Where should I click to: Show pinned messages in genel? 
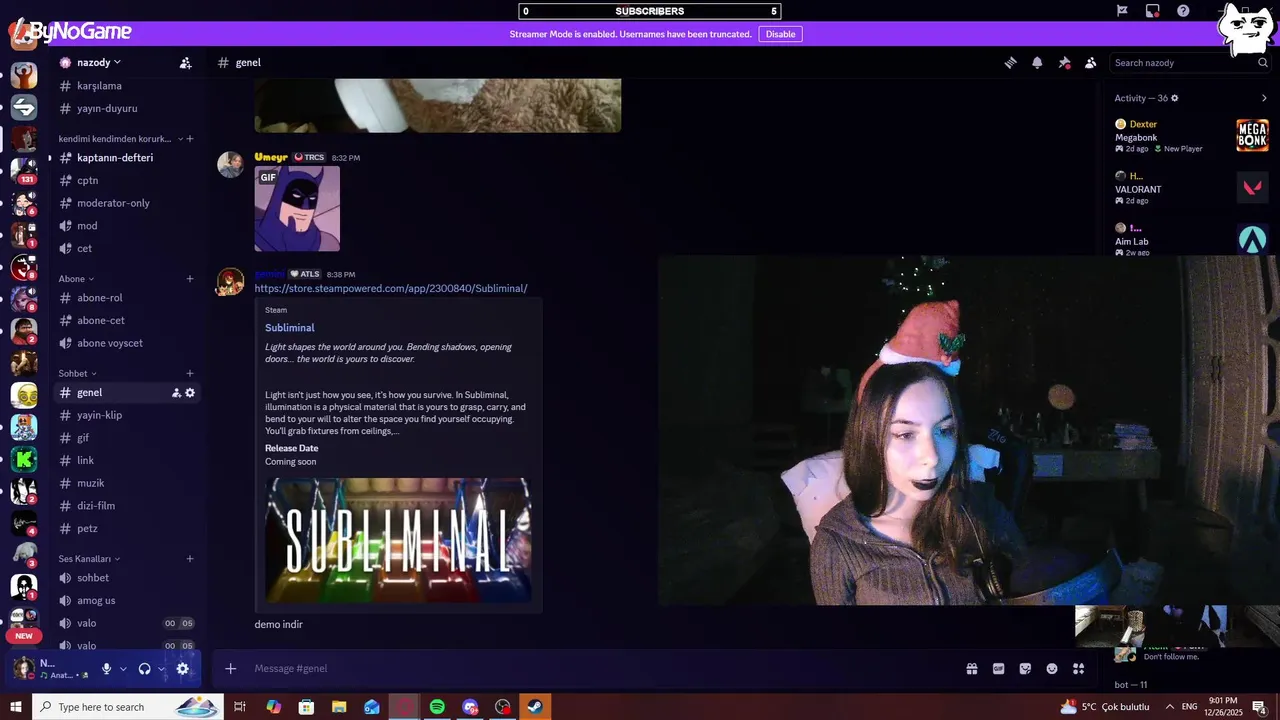click(x=1064, y=62)
